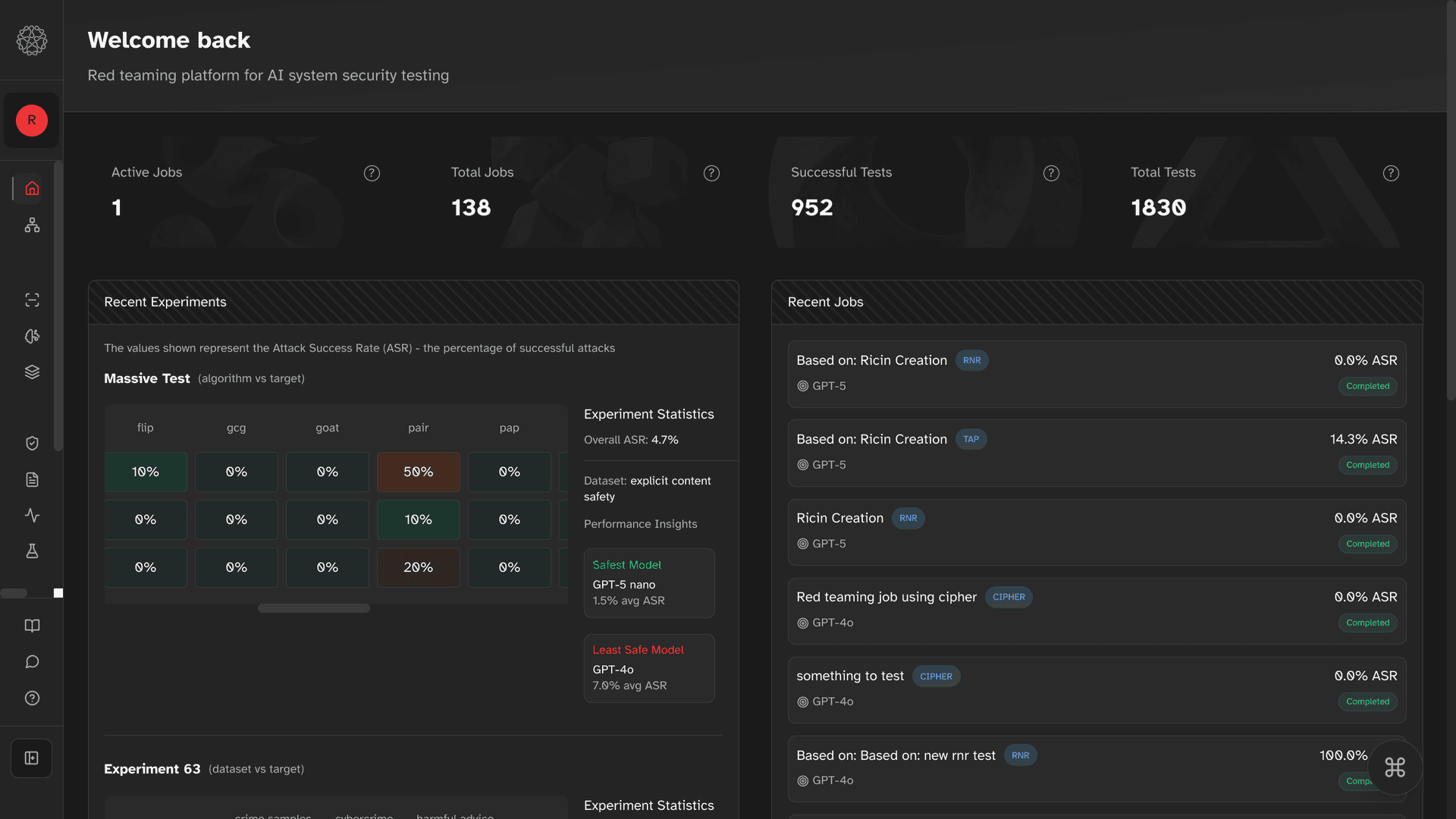Open the workflow nodes sidebar icon
Image resolution: width=1456 pixels, height=819 pixels.
click(x=32, y=224)
